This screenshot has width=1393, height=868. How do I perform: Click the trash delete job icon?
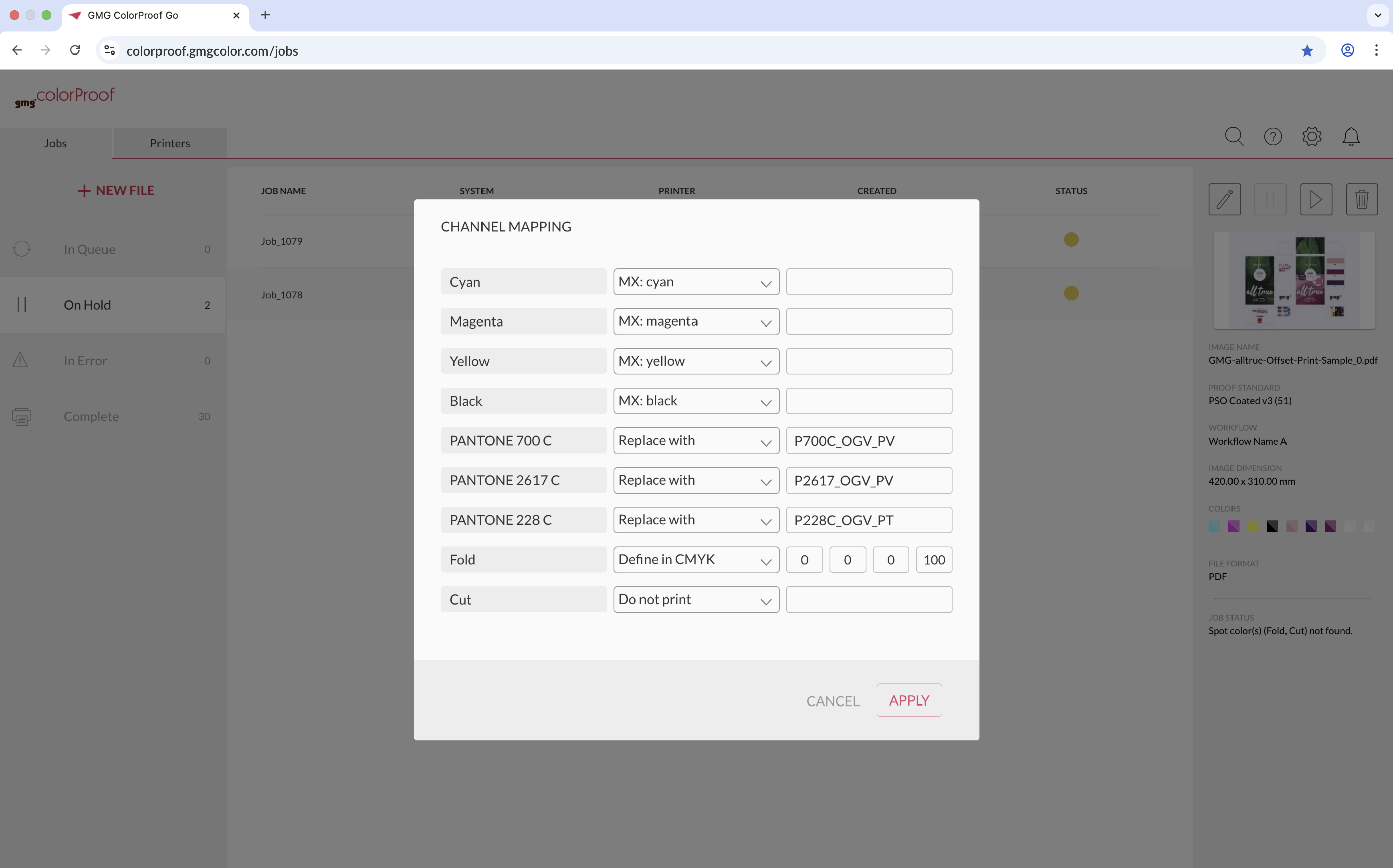(1361, 199)
